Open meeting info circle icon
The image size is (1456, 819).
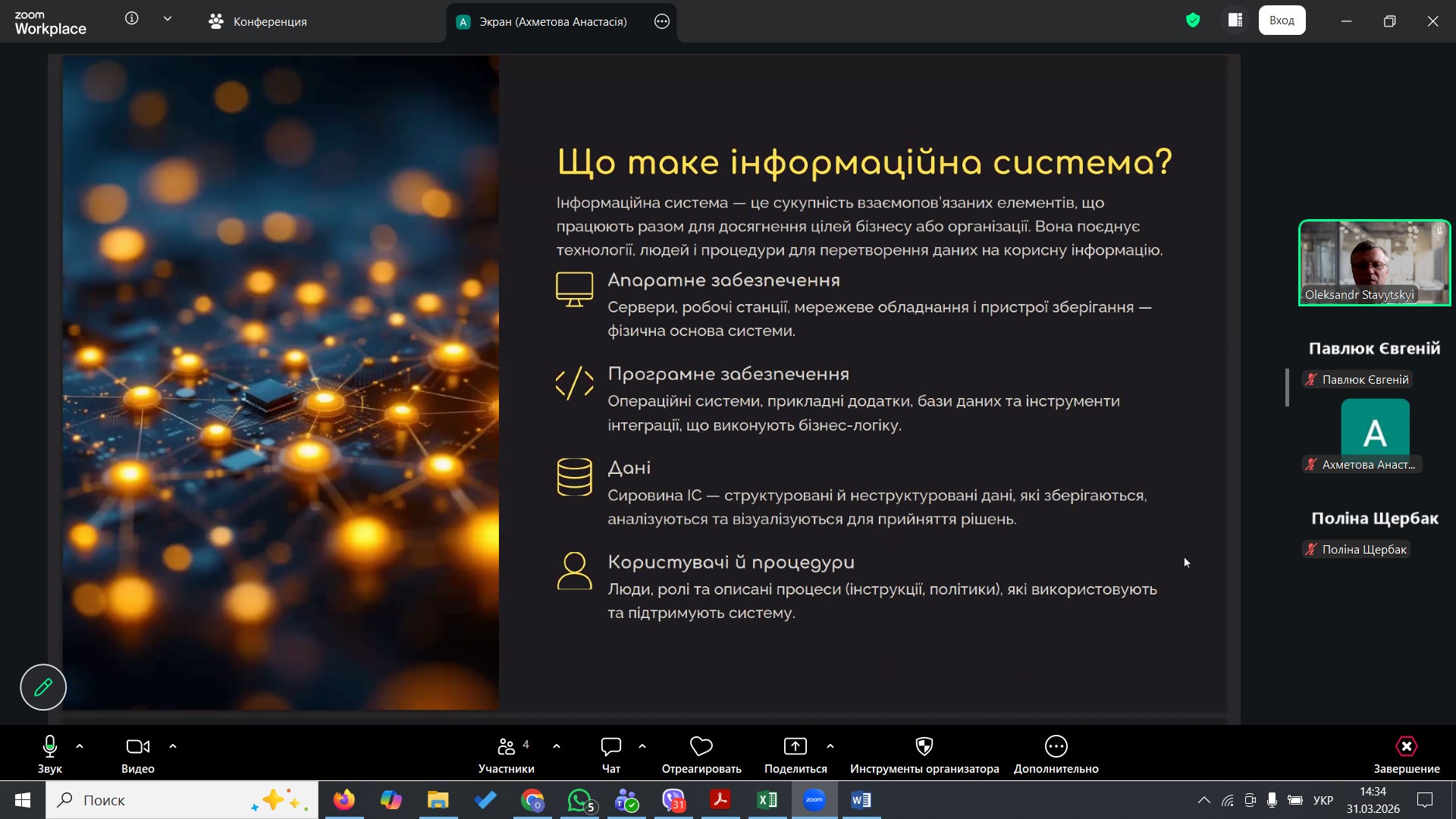[132, 19]
